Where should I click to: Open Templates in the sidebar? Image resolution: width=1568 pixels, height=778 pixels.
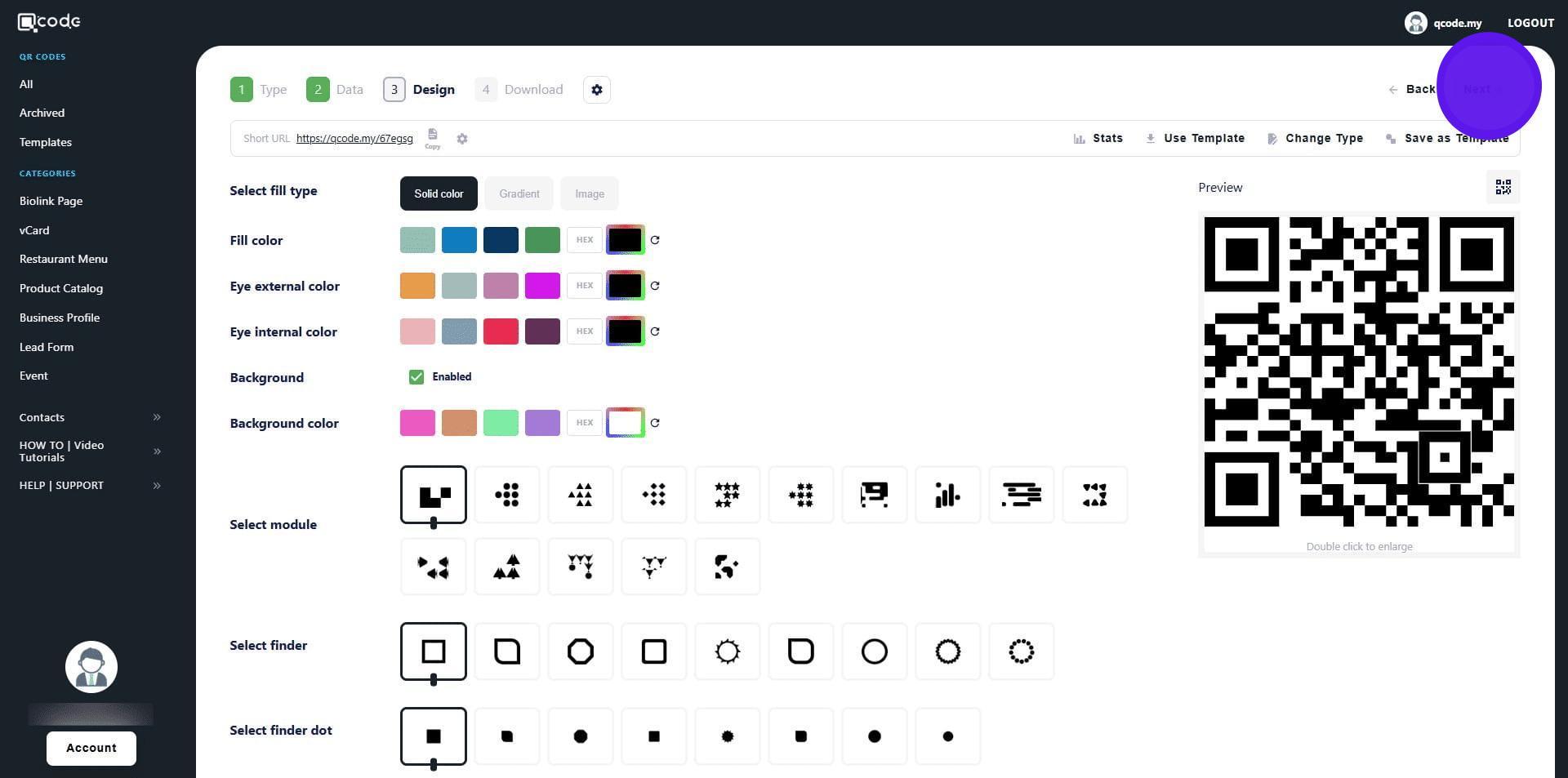coord(46,142)
